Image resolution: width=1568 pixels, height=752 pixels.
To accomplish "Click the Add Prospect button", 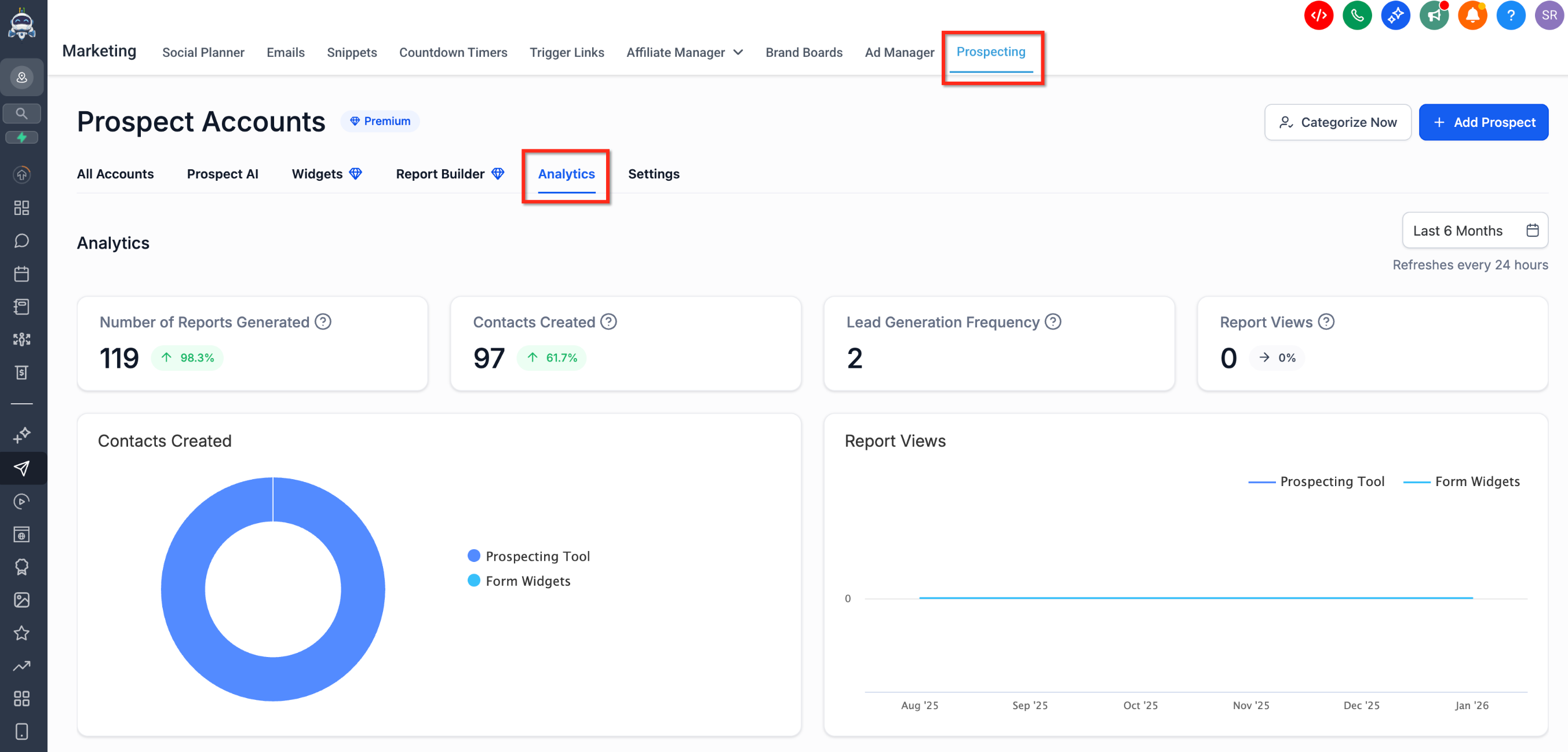I will pyautogui.click(x=1483, y=122).
